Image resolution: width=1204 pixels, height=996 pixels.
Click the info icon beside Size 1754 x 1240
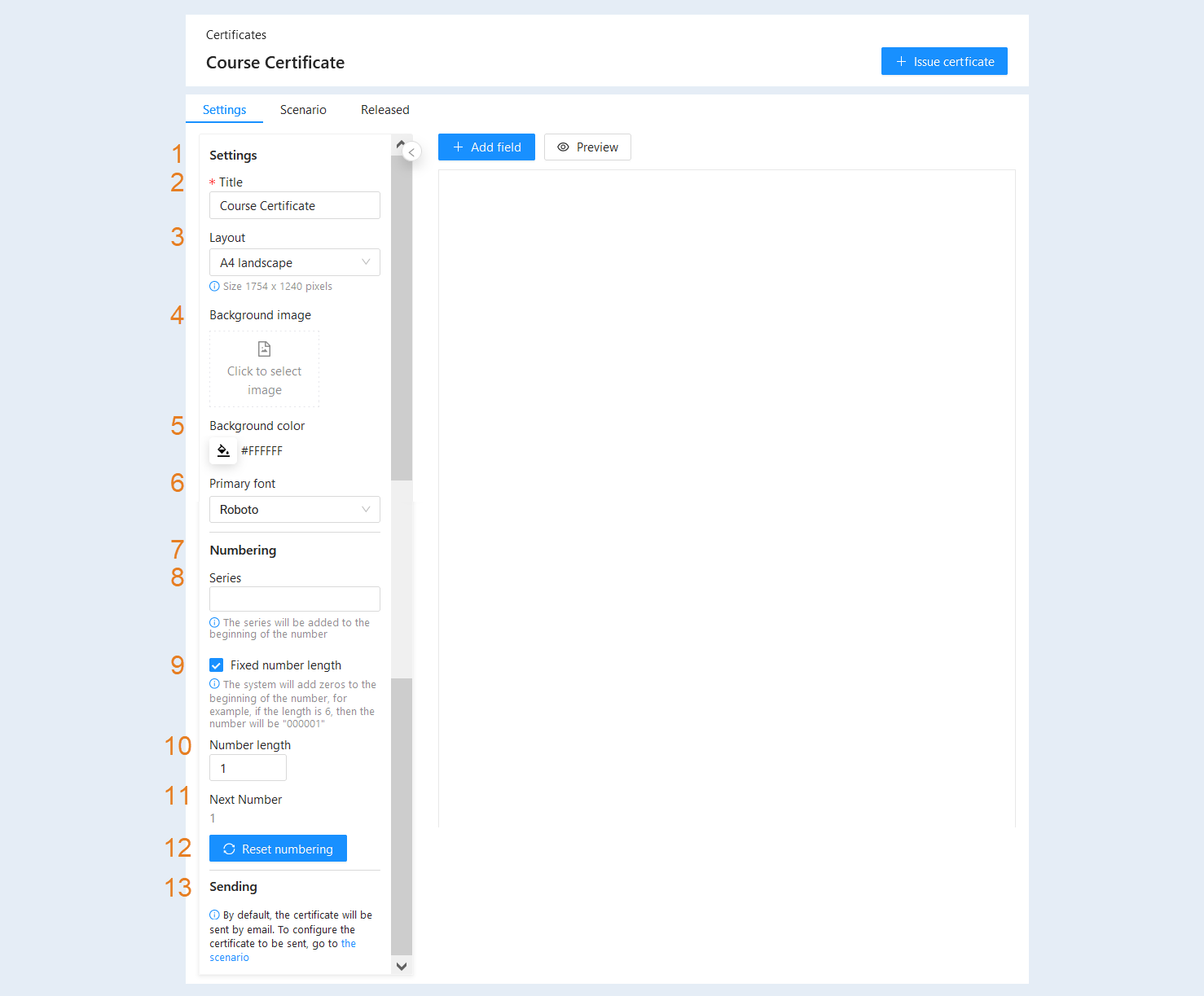tap(214, 286)
